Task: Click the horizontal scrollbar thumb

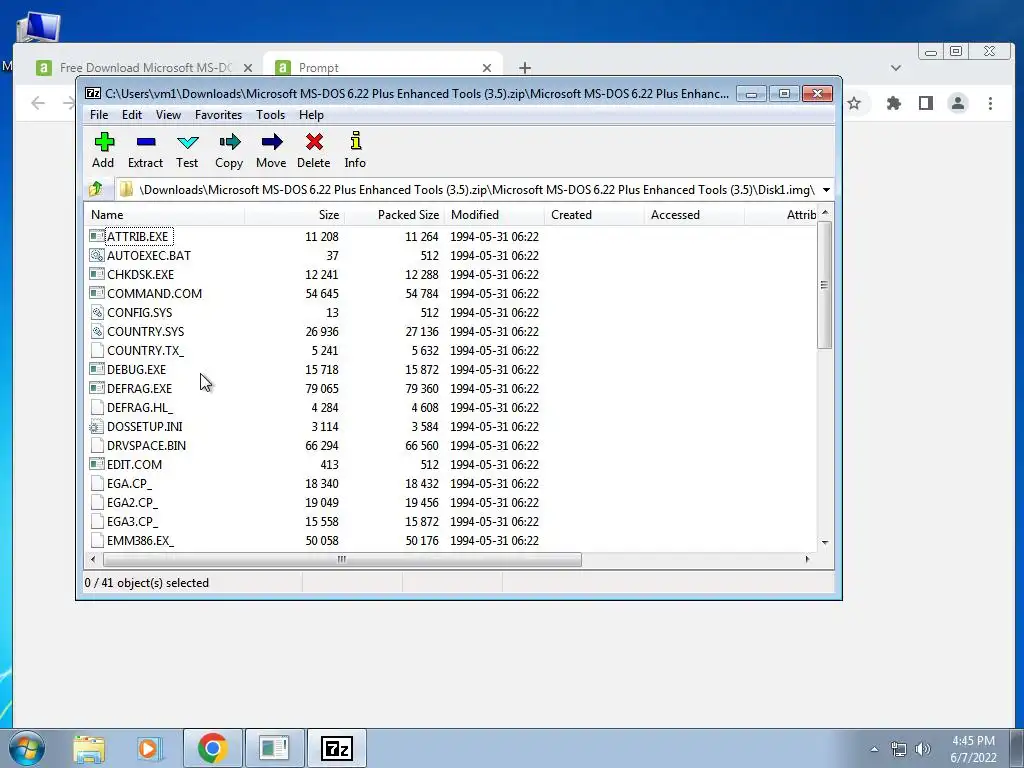Action: (342, 560)
